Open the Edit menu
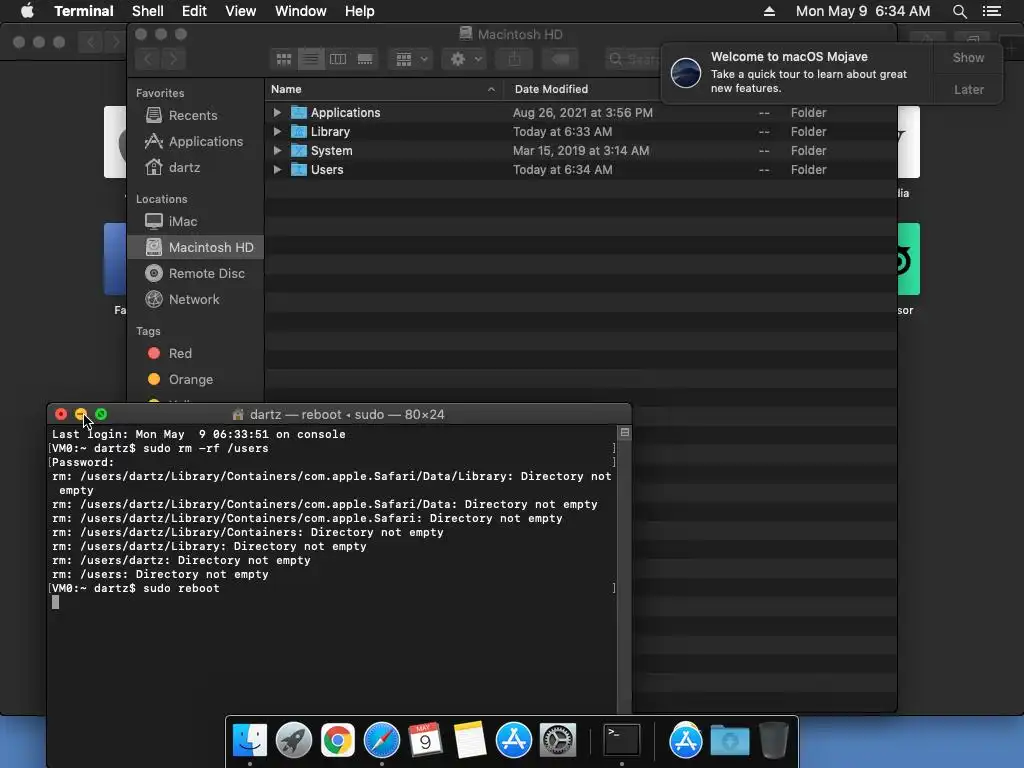The height and width of the screenshot is (768, 1024). tap(194, 11)
